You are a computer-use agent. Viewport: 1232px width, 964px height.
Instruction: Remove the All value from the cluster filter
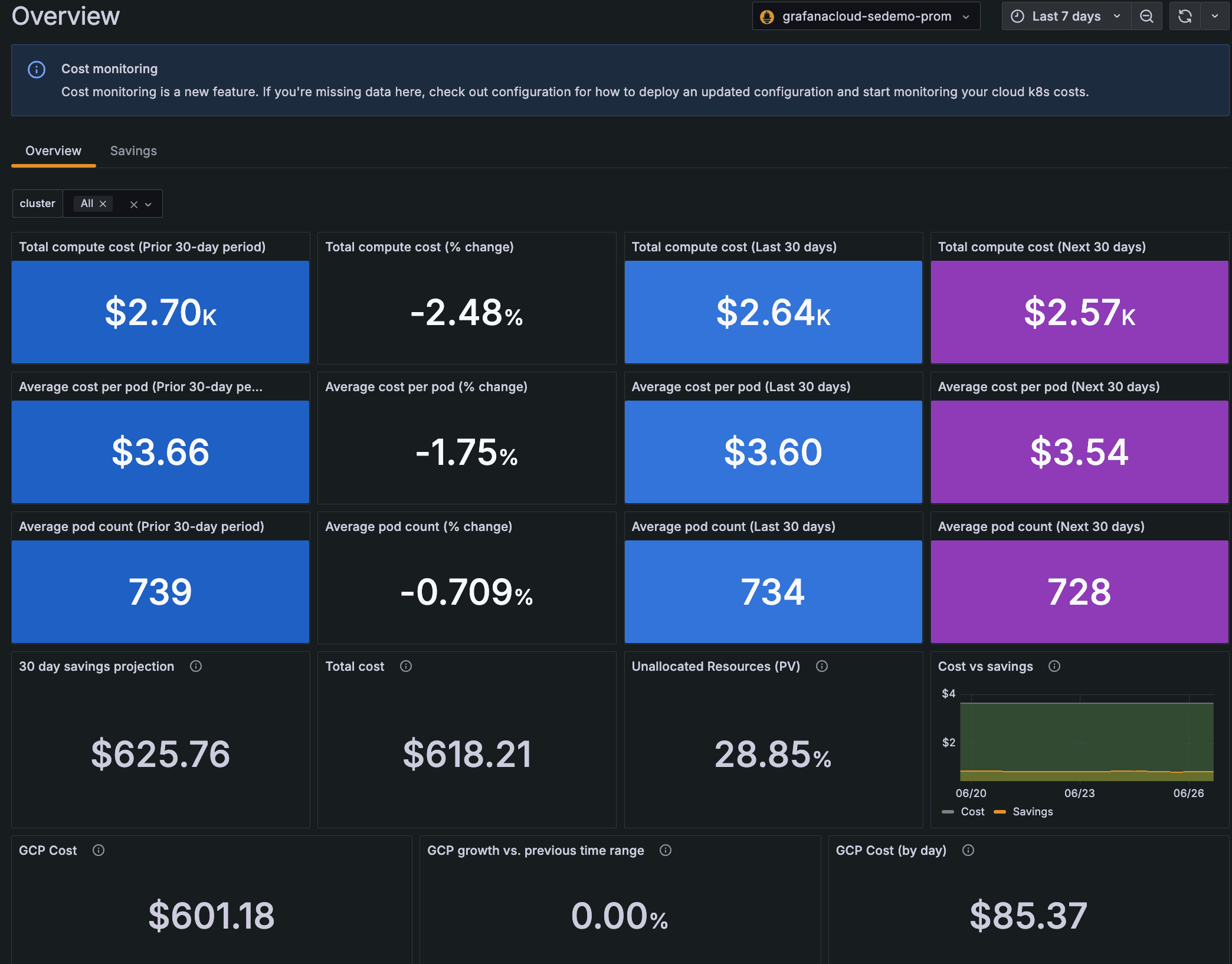[x=103, y=203]
